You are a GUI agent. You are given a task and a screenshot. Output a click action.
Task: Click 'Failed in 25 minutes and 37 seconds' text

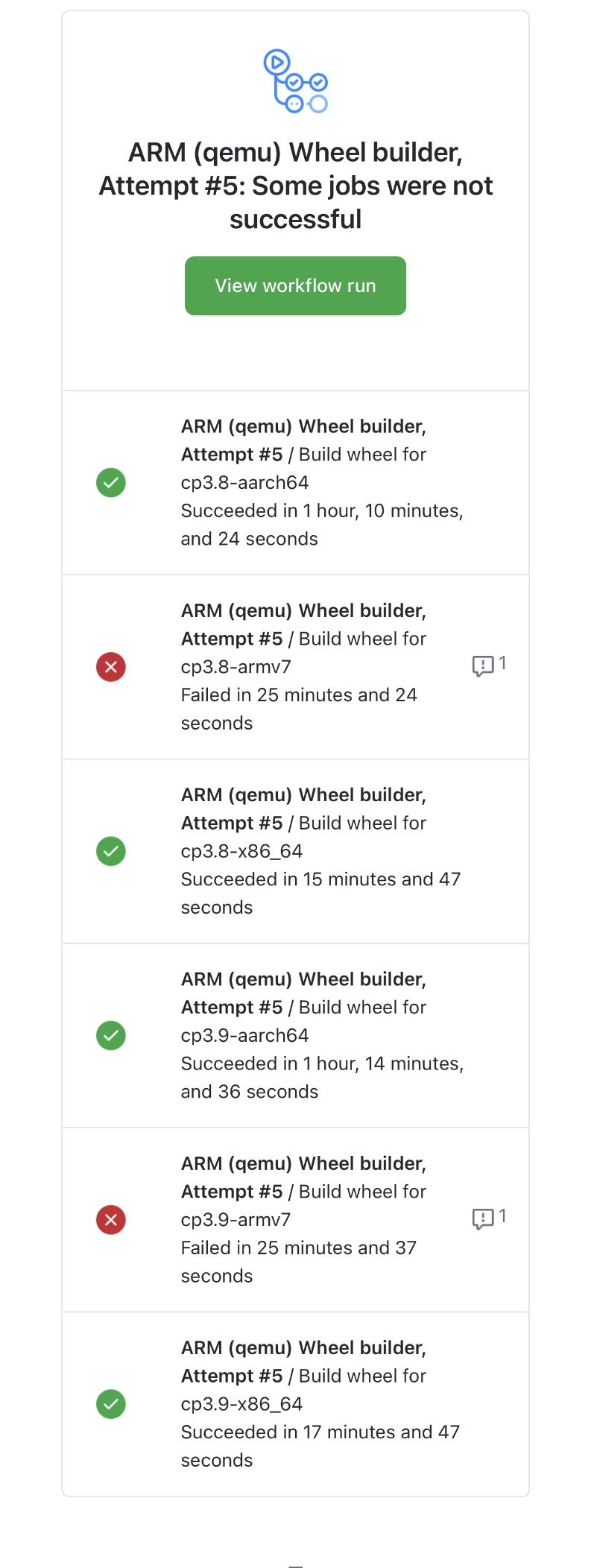[299, 1262]
